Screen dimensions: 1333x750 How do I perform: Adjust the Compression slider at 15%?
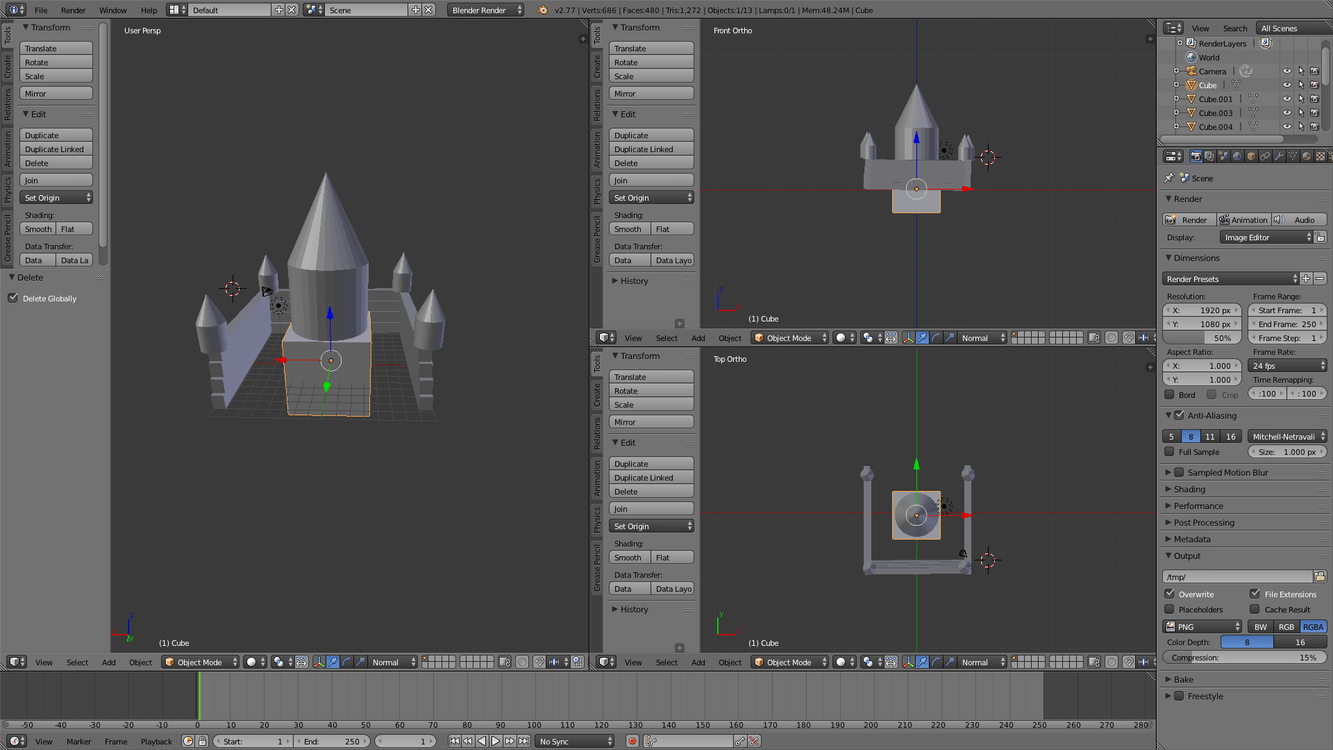coord(1244,658)
